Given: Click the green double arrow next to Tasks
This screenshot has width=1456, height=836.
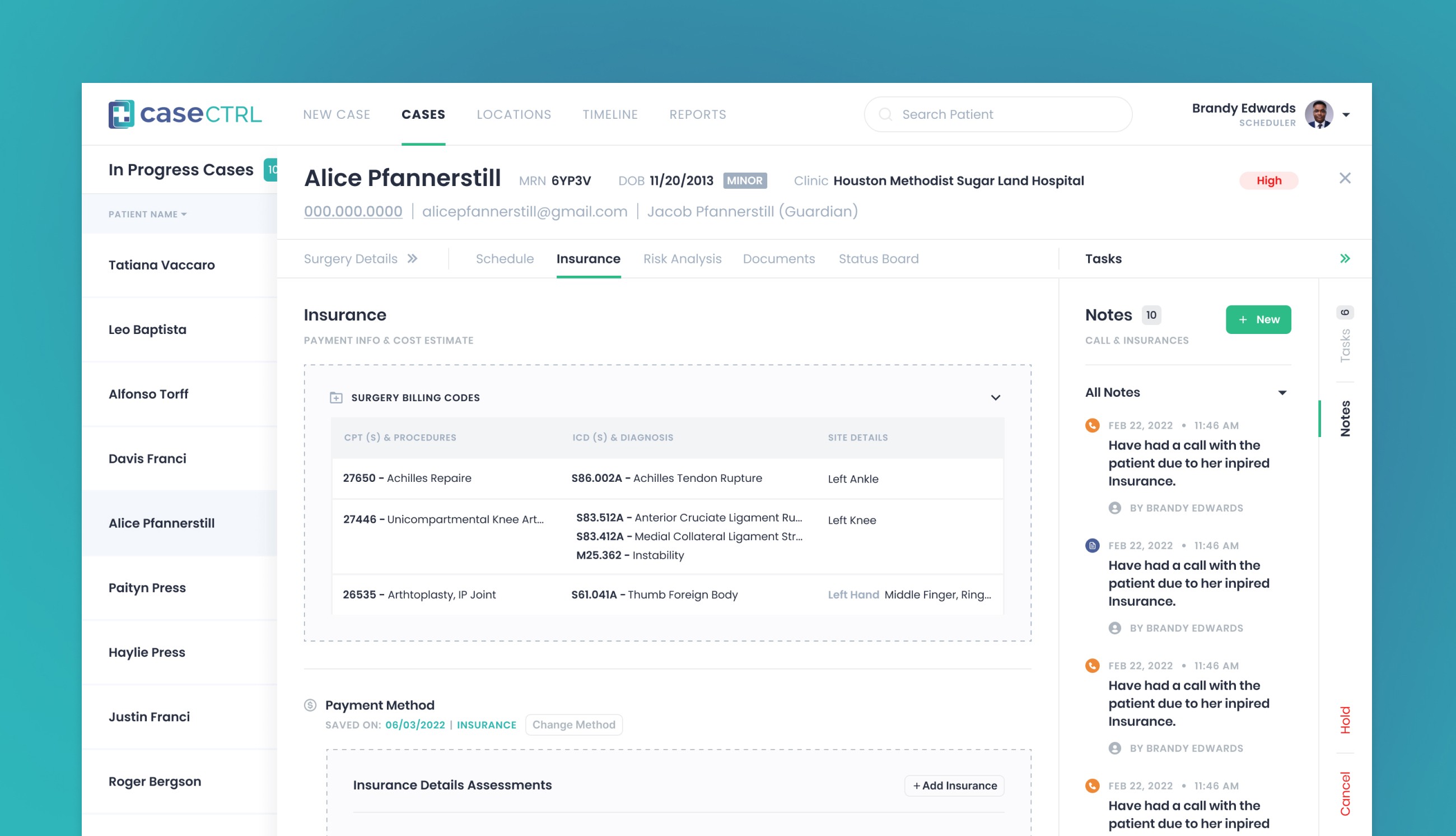Looking at the screenshot, I should coord(1345,258).
